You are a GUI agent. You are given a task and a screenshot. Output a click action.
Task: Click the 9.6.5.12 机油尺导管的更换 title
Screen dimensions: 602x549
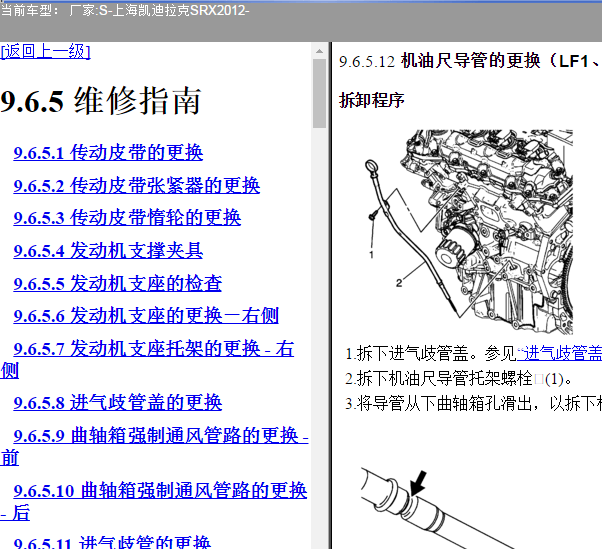click(x=470, y=61)
